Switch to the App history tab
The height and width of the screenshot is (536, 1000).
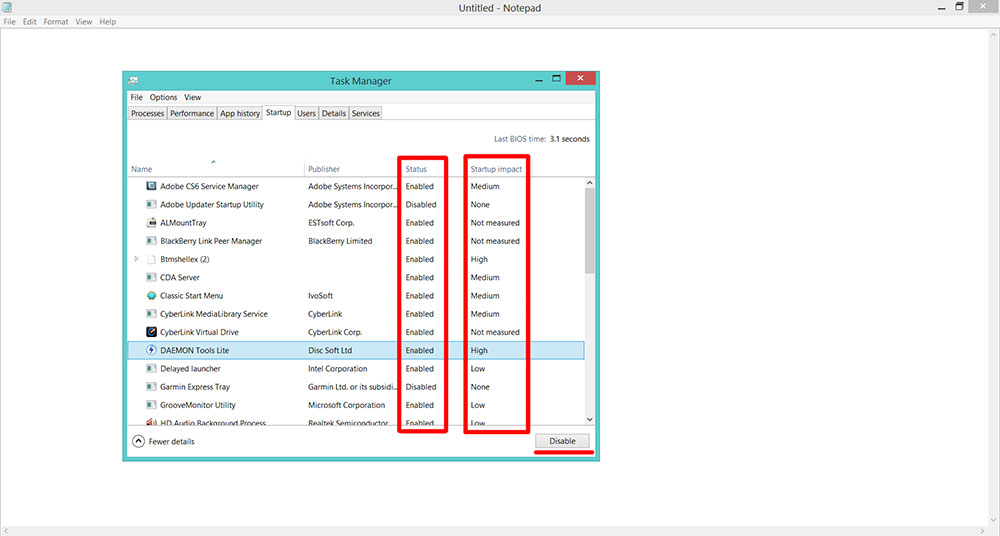pyautogui.click(x=240, y=113)
